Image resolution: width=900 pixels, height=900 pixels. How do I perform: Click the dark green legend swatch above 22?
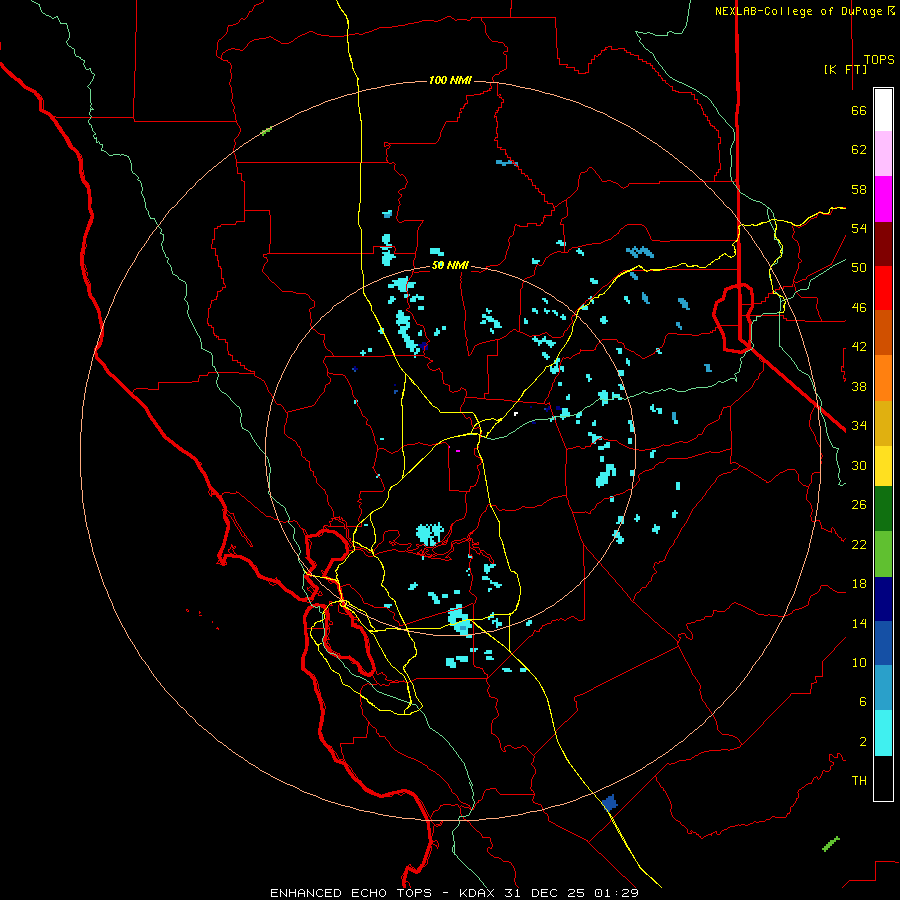[x=883, y=509]
